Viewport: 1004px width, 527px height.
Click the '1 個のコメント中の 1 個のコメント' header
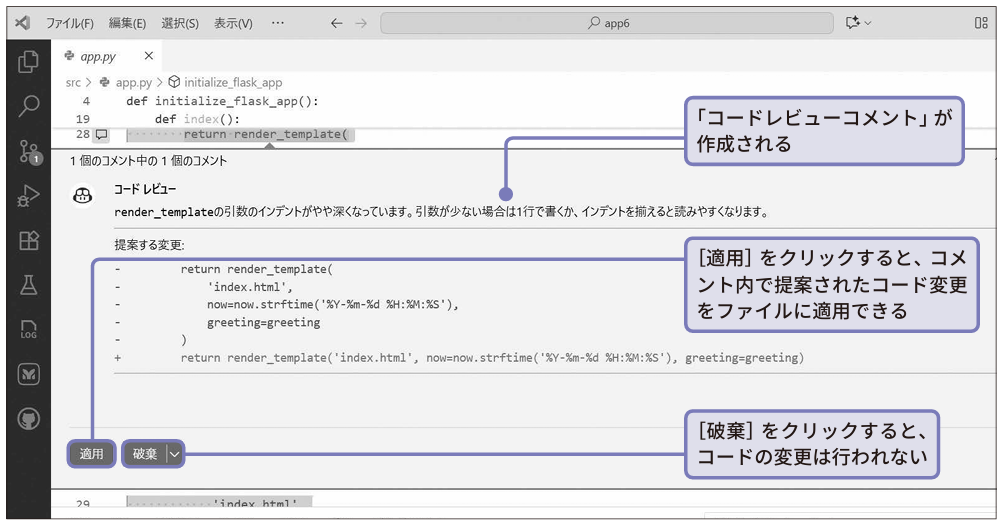click(149, 161)
